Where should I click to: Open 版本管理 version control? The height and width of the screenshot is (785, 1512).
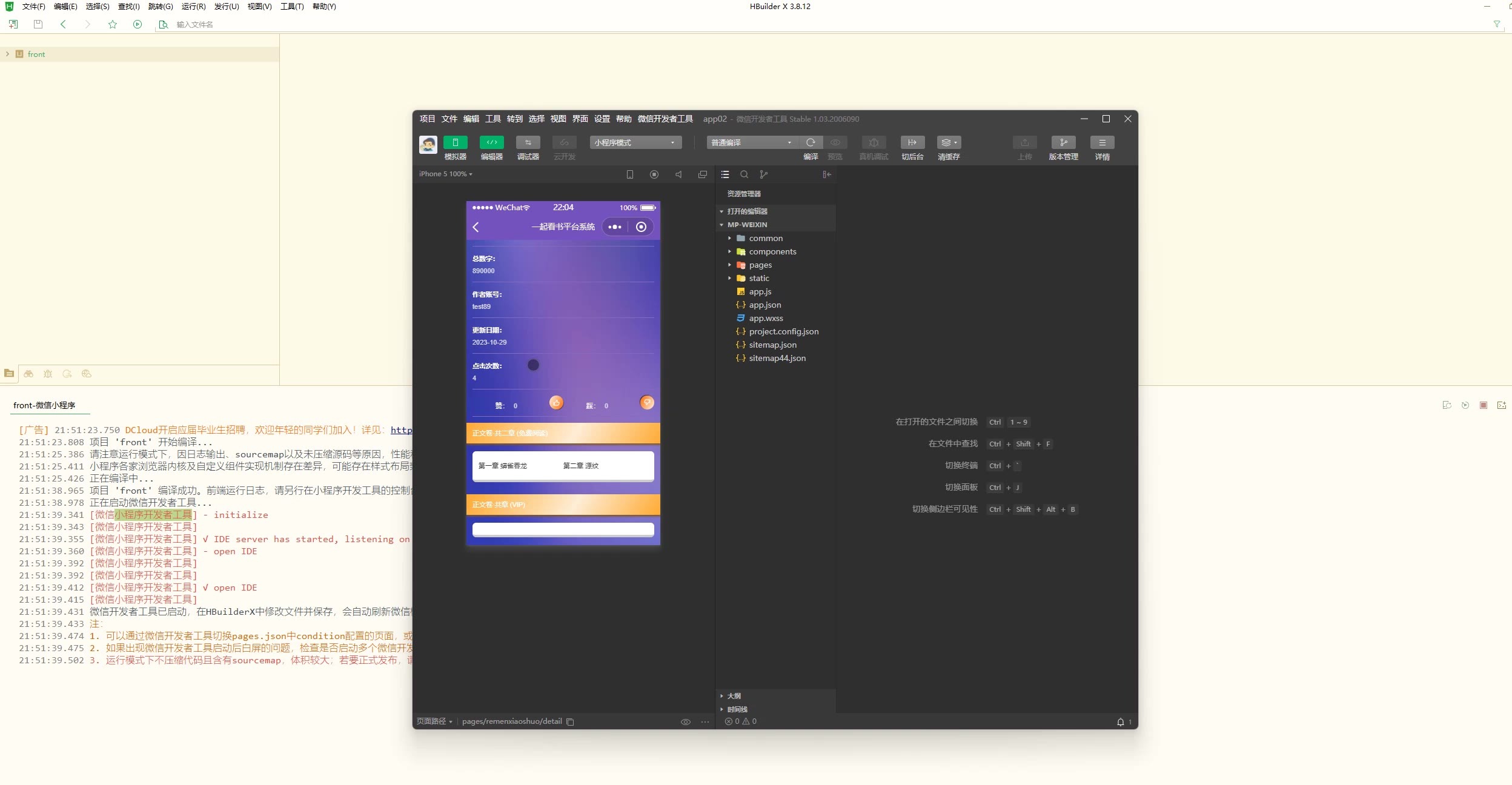(x=1063, y=142)
